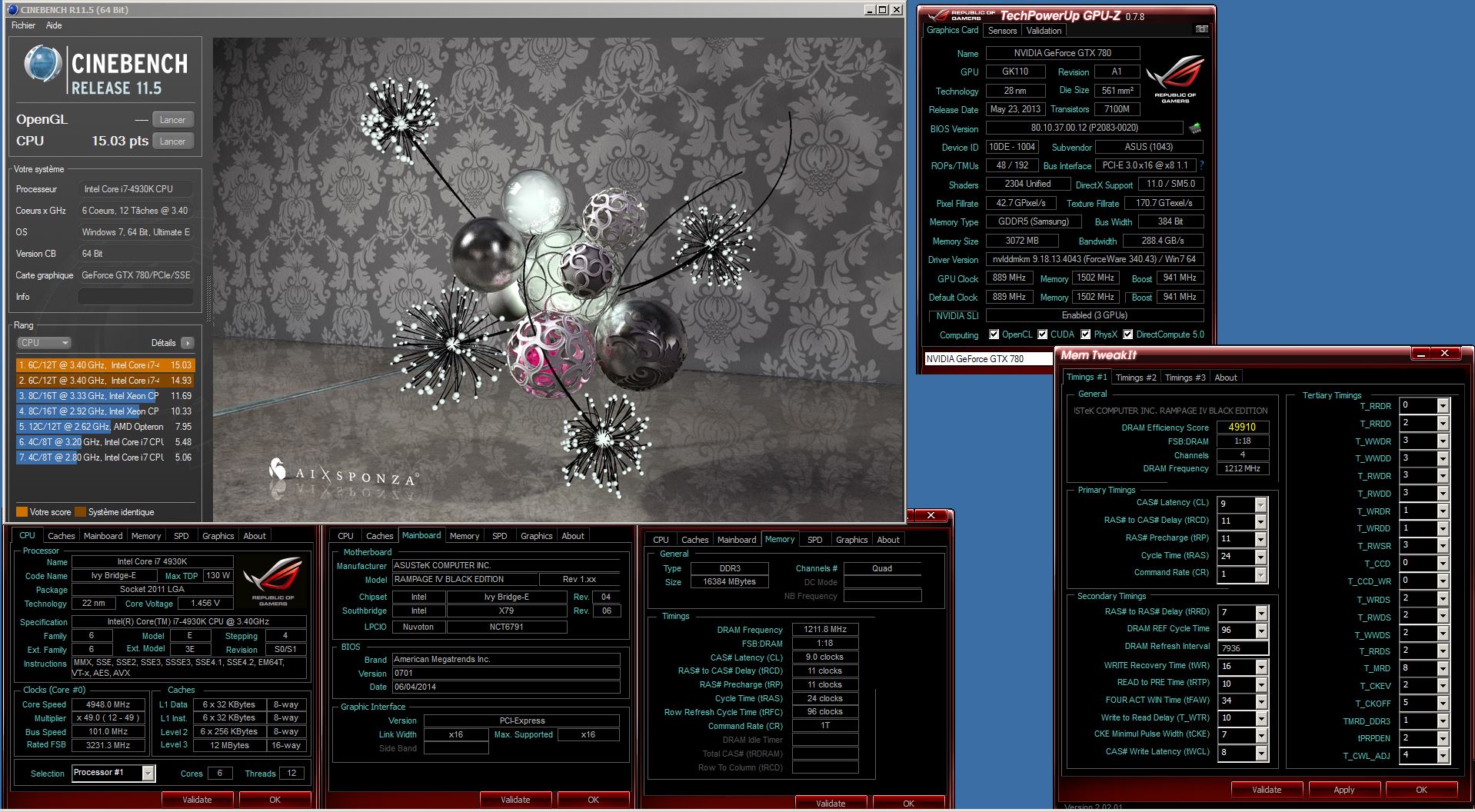Switch to Timings #2 tab in Mem TweakIt
1475x812 pixels.
tap(1136, 378)
